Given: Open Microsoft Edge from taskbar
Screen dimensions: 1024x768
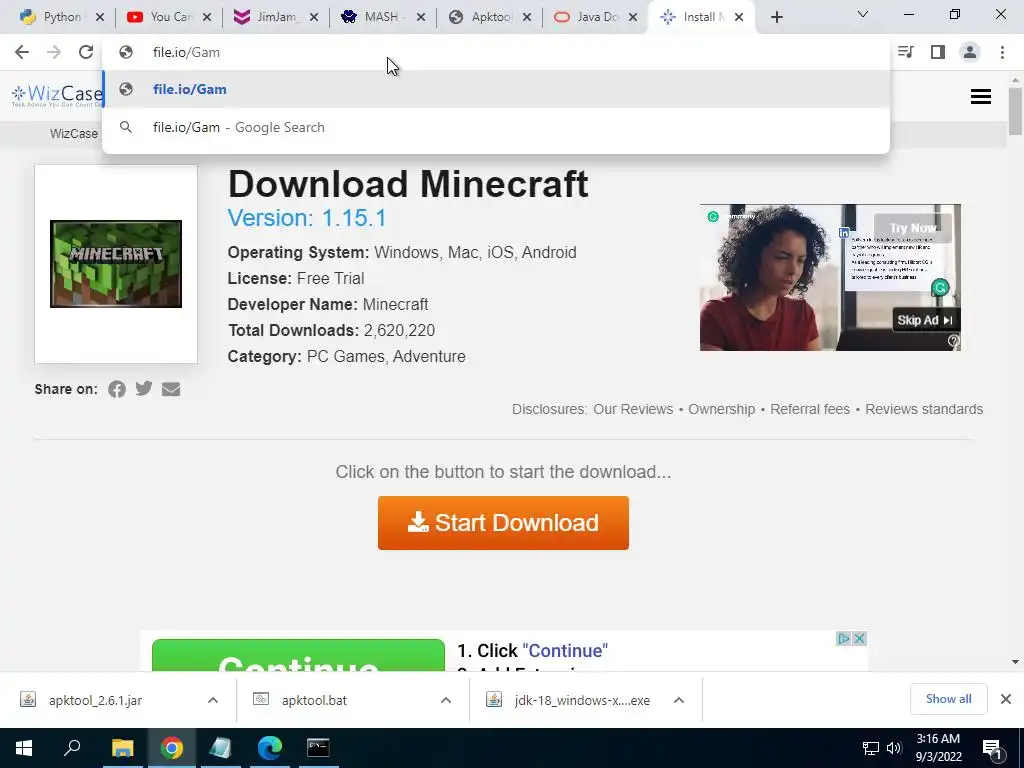Looking at the screenshot, I should point(269,748).
